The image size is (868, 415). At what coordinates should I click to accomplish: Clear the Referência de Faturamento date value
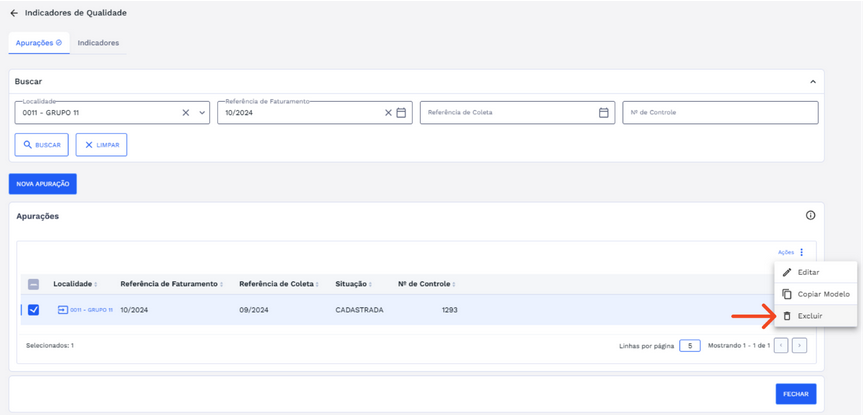(x=388, y=113)
